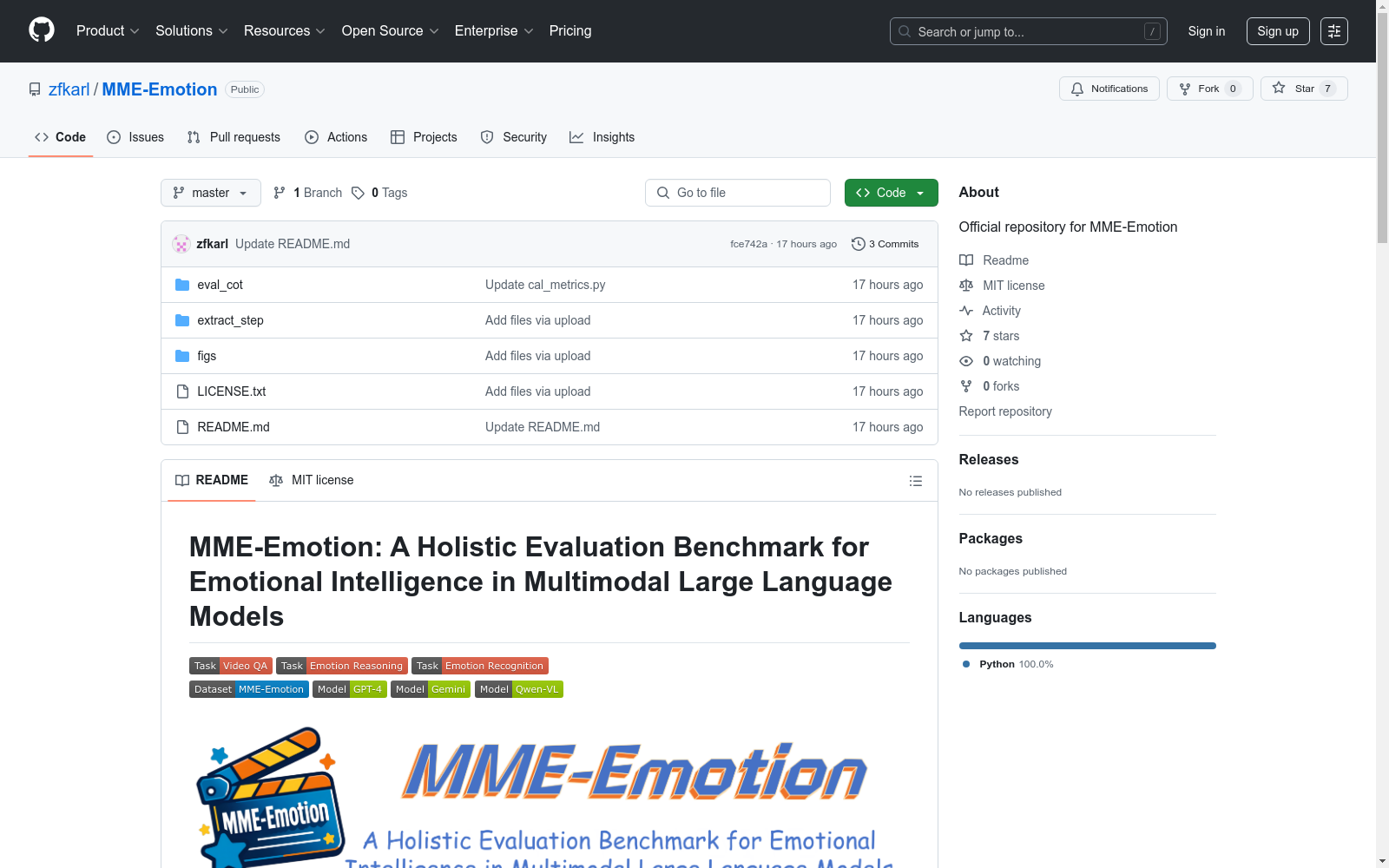The height and width of the screenshot is (868, 1389).
Task: Open the master branch selector dropdown
Action: tap(211, 193)
